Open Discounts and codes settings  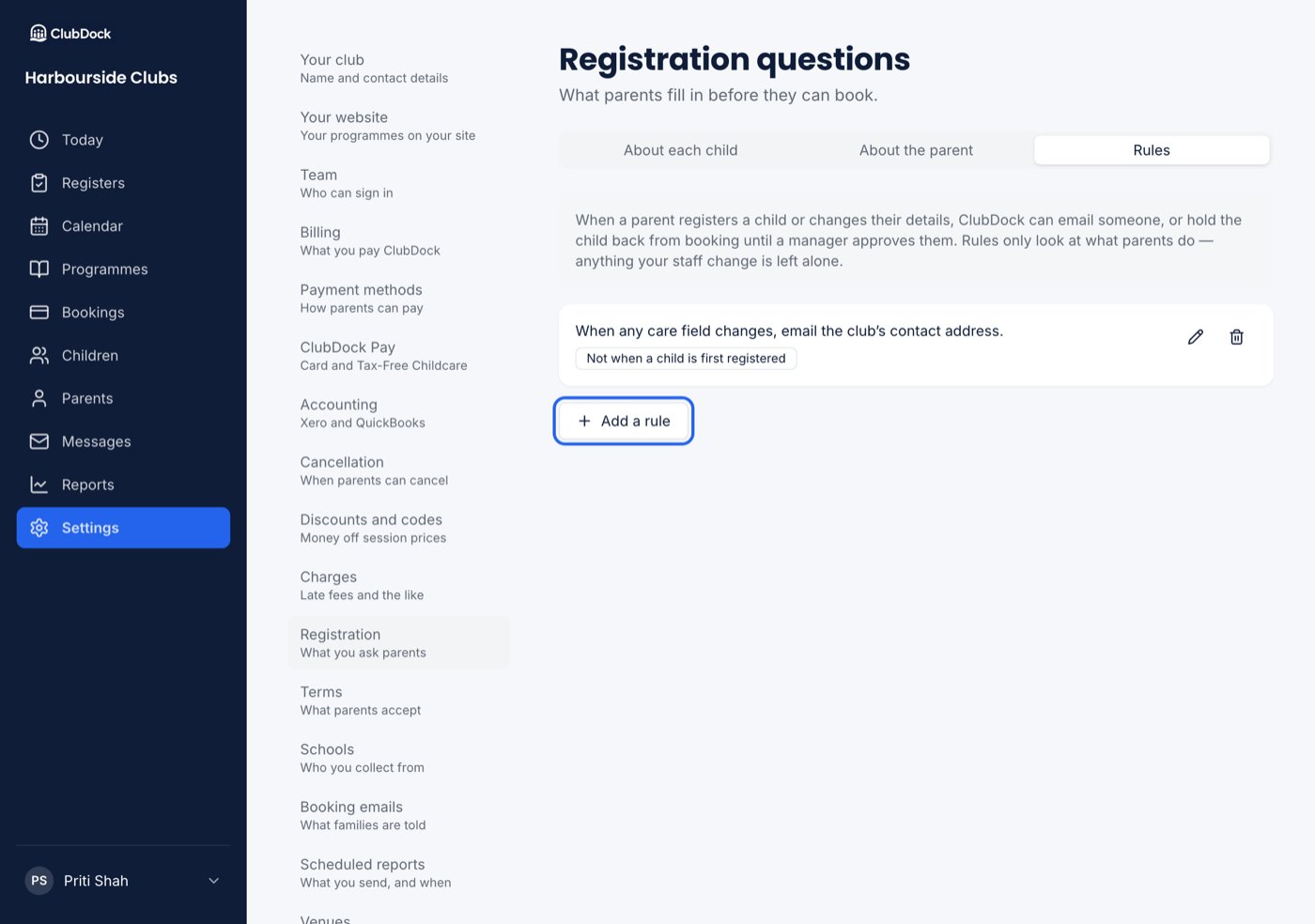point(398,529)
